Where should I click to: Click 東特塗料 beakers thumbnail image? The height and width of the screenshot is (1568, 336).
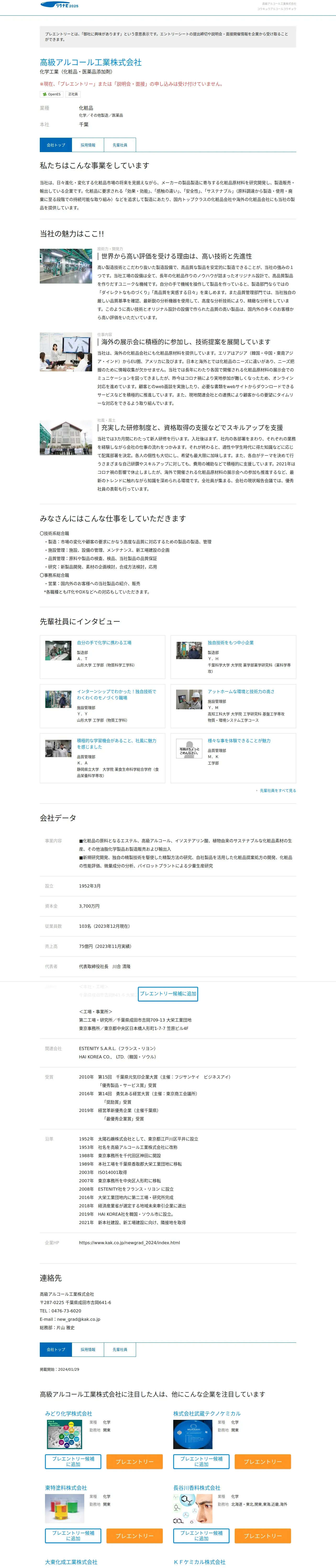[x=65, y=1508]
